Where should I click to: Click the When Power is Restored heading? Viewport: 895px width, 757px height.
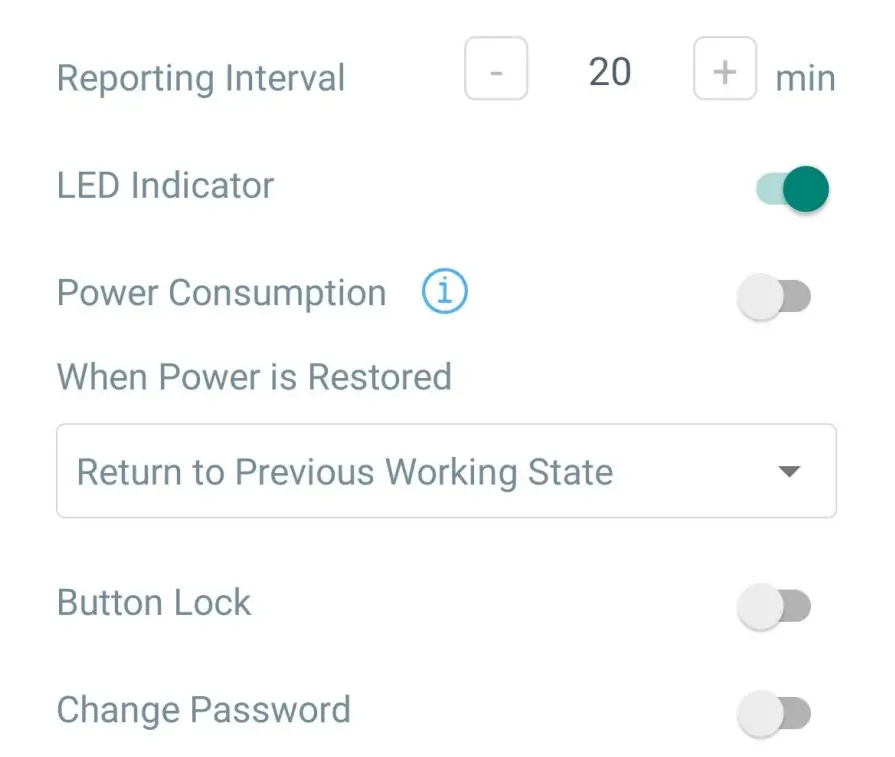[254, 377]
